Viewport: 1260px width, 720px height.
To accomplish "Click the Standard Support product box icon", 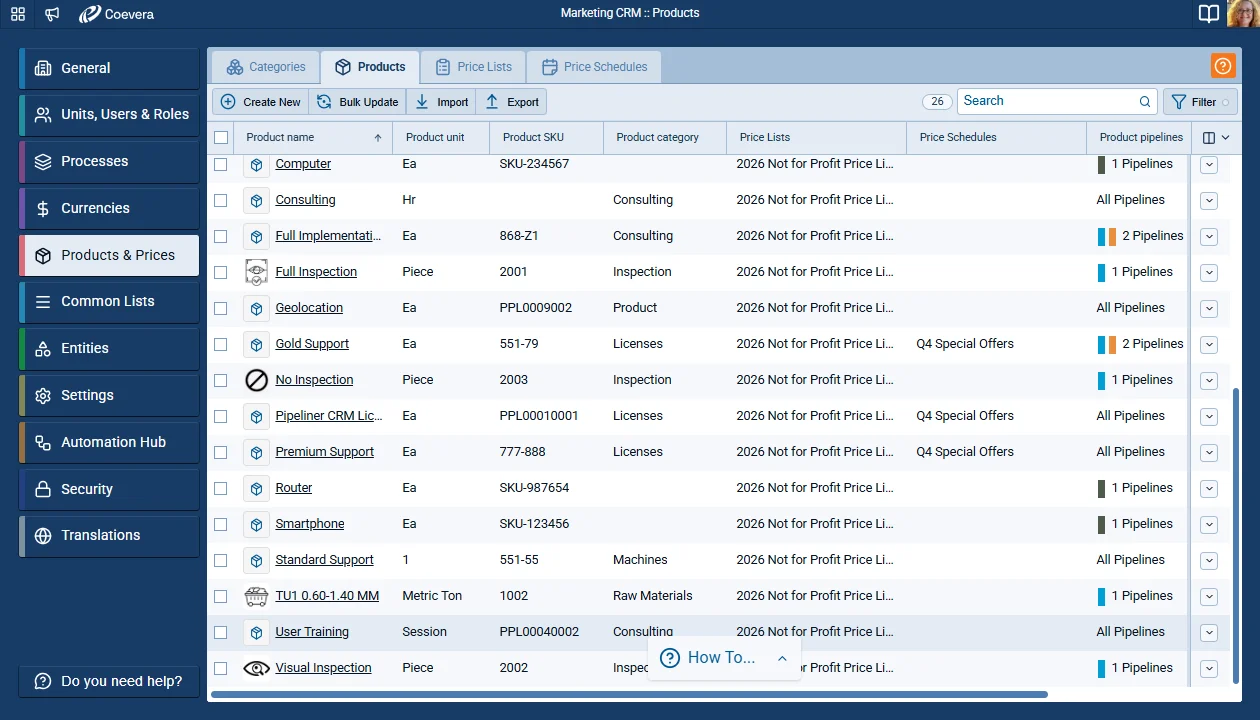I will point(256,560).
